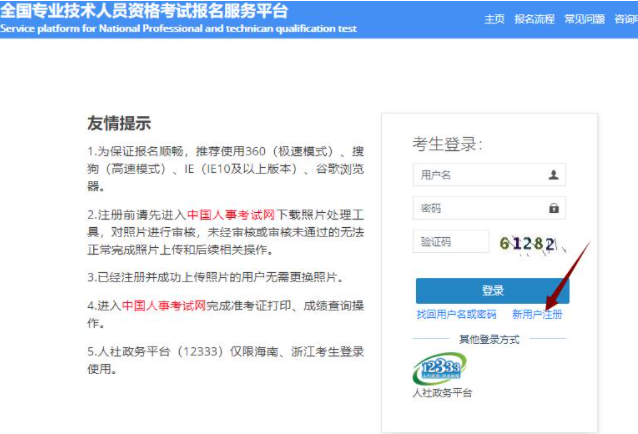Click the 人社政务平台 label under the logo
The image size is (638, 434).
pos(441,393)
